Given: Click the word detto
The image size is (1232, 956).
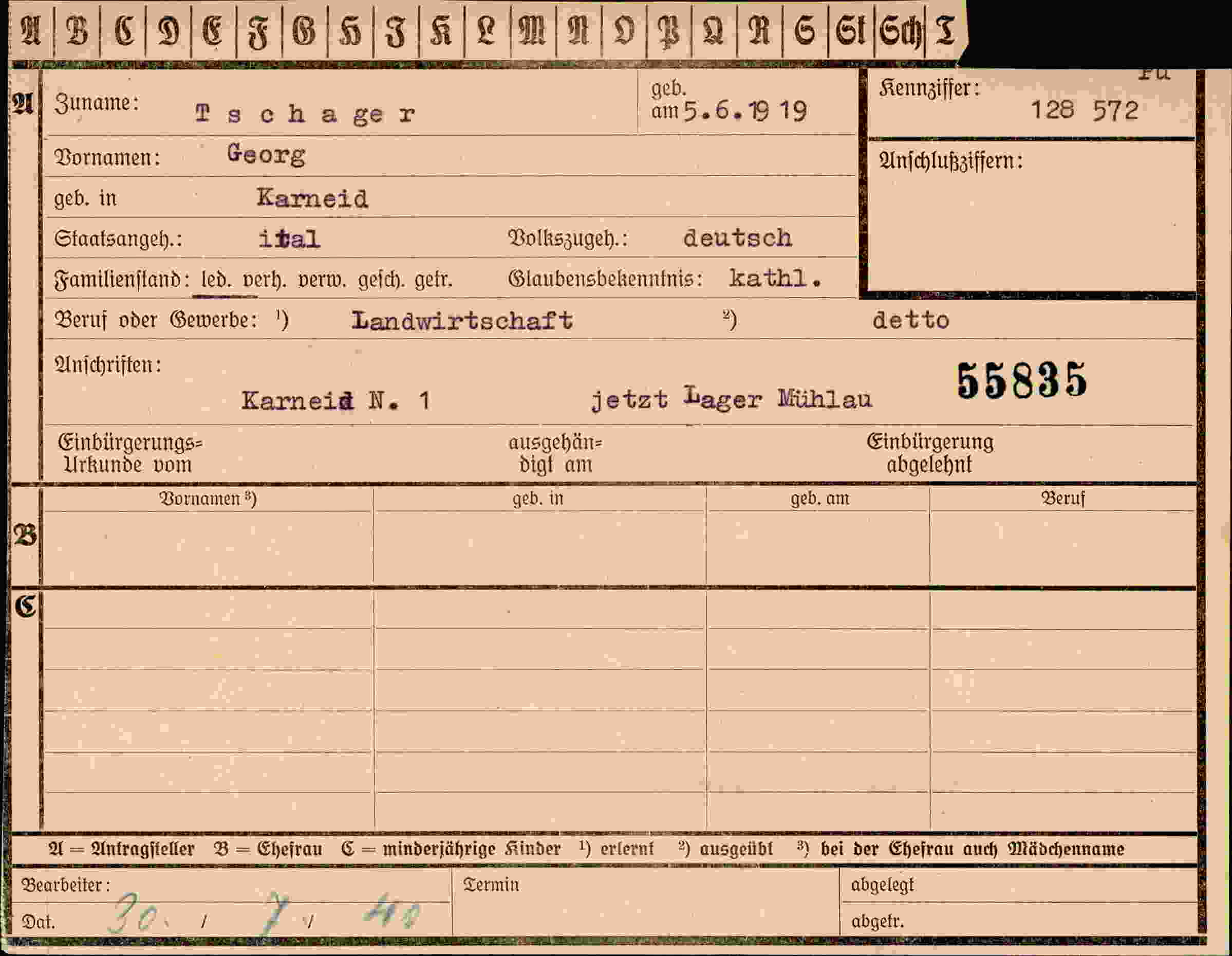Looking at the screenshot, I should point(910,321).
